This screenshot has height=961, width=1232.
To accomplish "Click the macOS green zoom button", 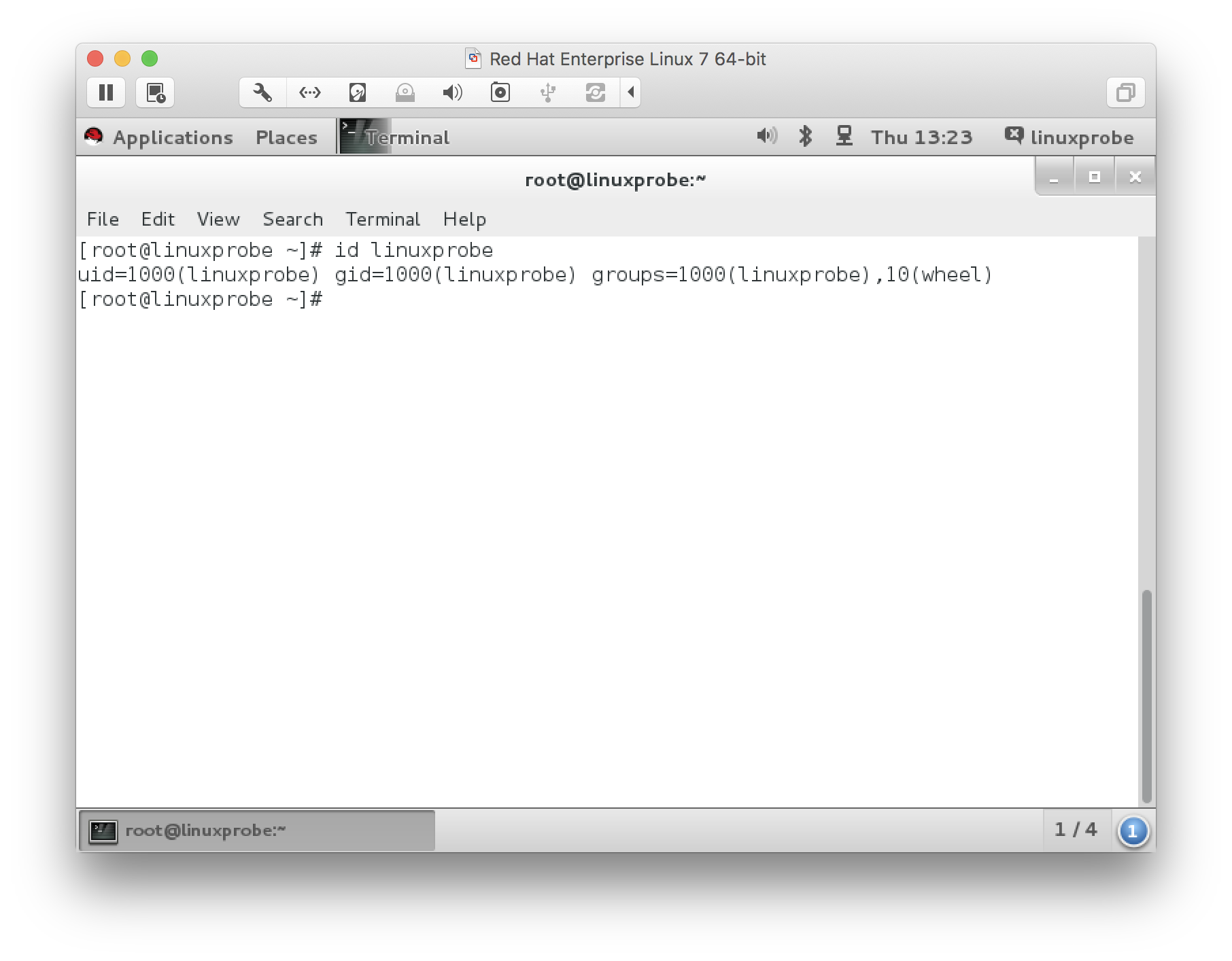I will 150,58.
